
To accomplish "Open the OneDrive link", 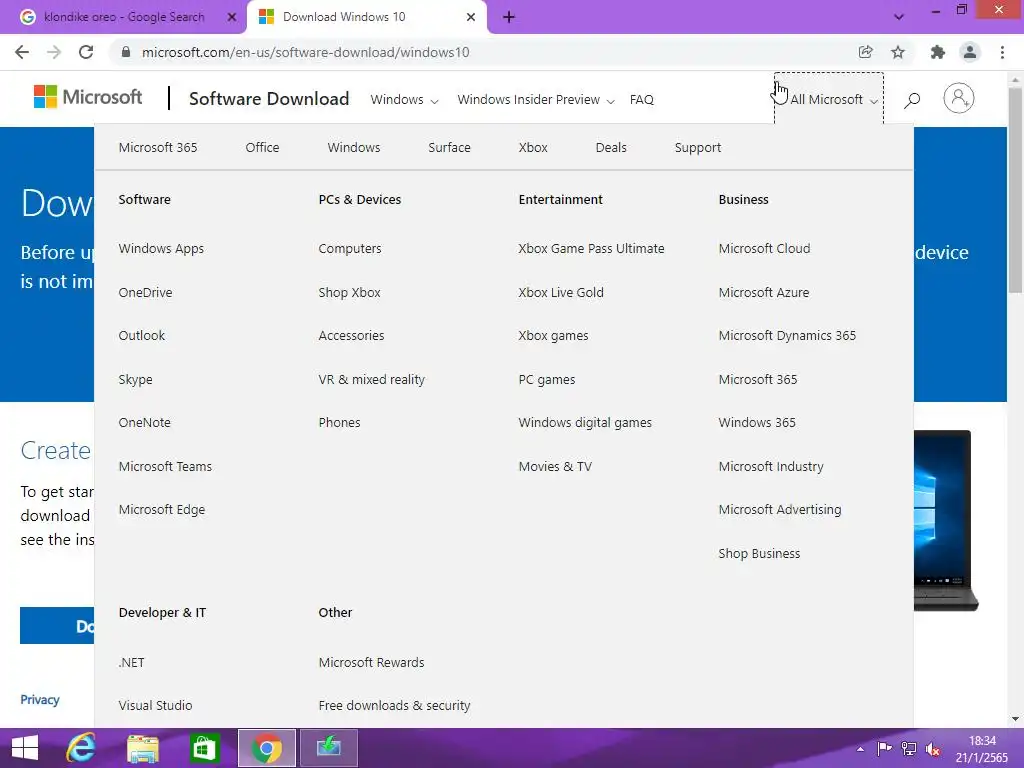I will 146,293.
